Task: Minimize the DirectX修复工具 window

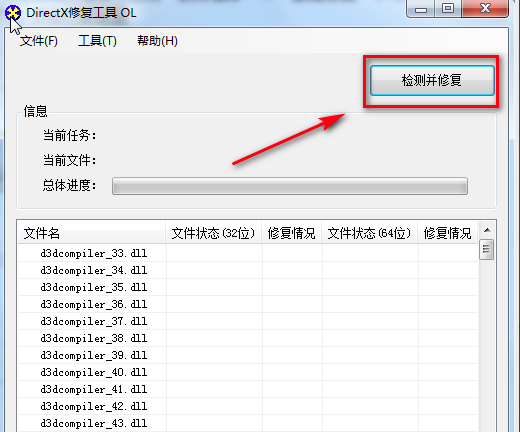Action: click(x=421, y=9)
